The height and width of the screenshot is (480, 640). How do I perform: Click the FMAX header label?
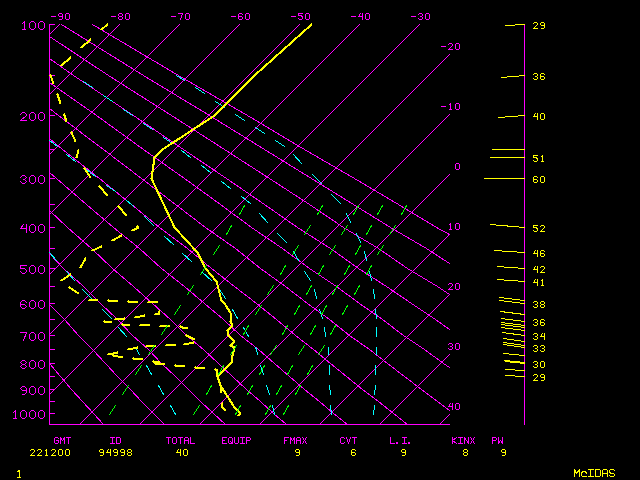[x=294, y=440]
